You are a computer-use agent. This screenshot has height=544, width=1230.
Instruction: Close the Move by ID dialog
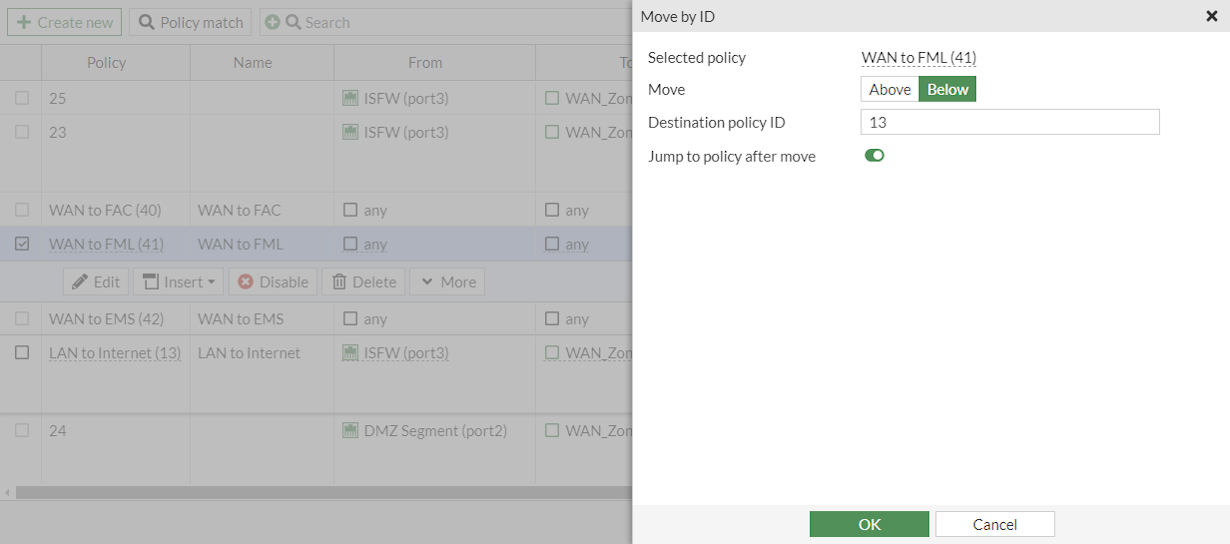click(x=1212, y=16)
